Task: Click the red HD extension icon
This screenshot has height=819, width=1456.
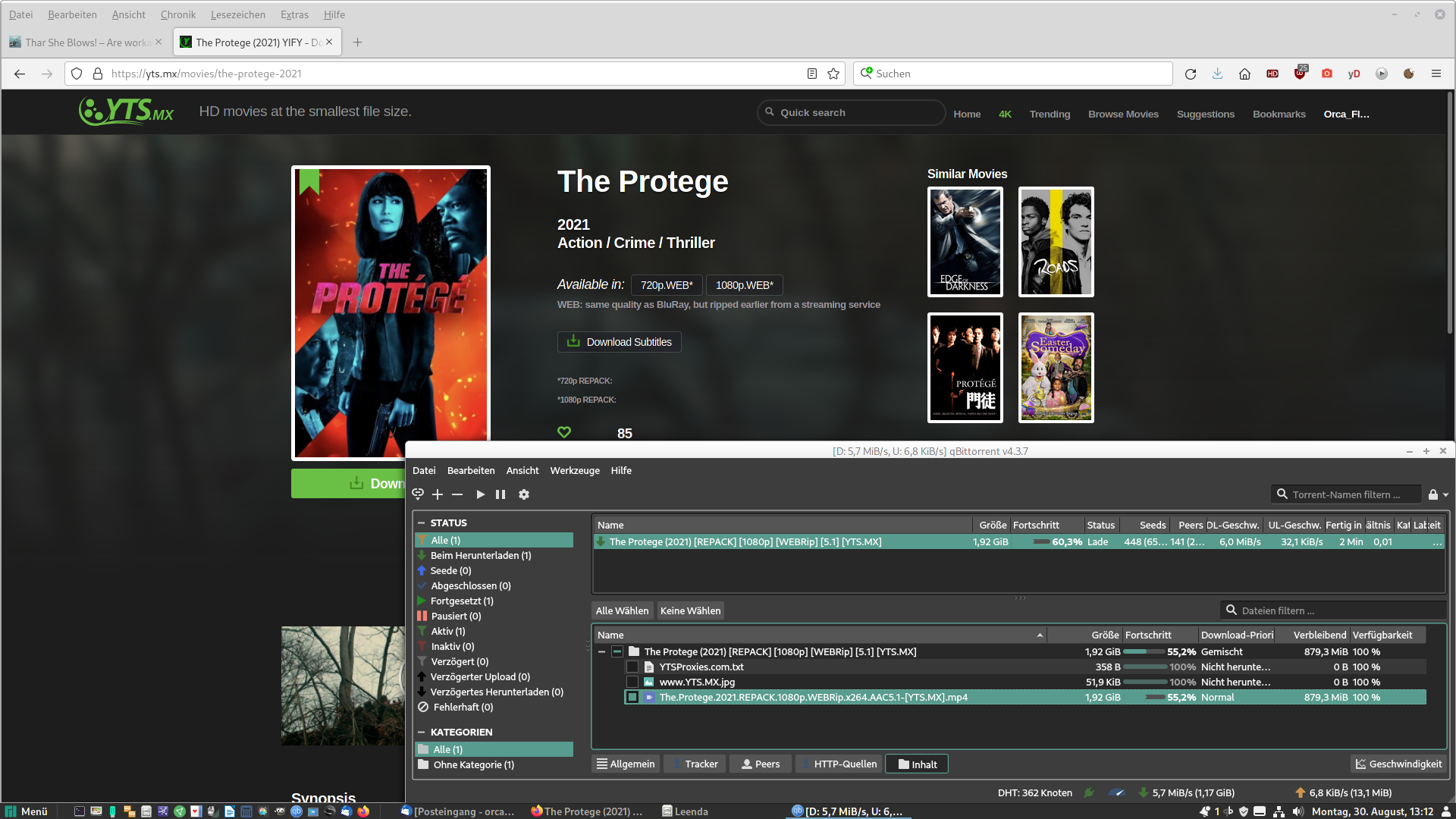Action: pos(1272,74)
